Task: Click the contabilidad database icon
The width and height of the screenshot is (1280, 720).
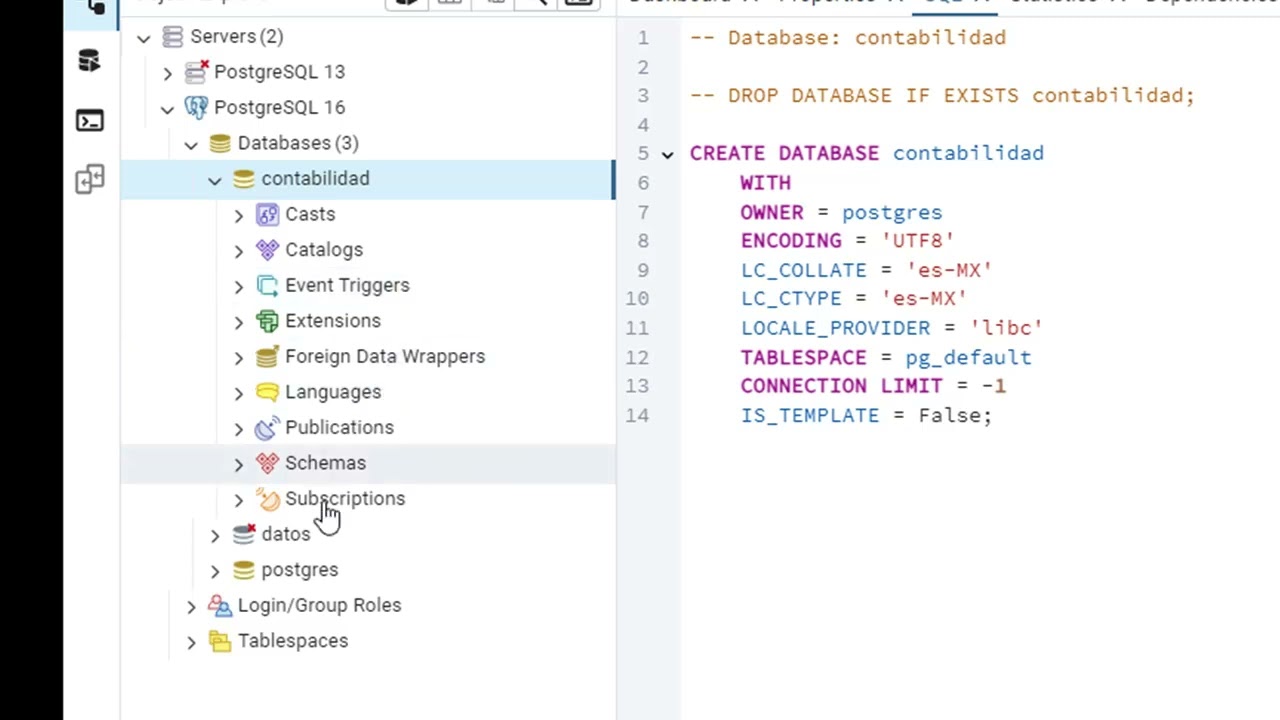Action: [x=244, y=179]
